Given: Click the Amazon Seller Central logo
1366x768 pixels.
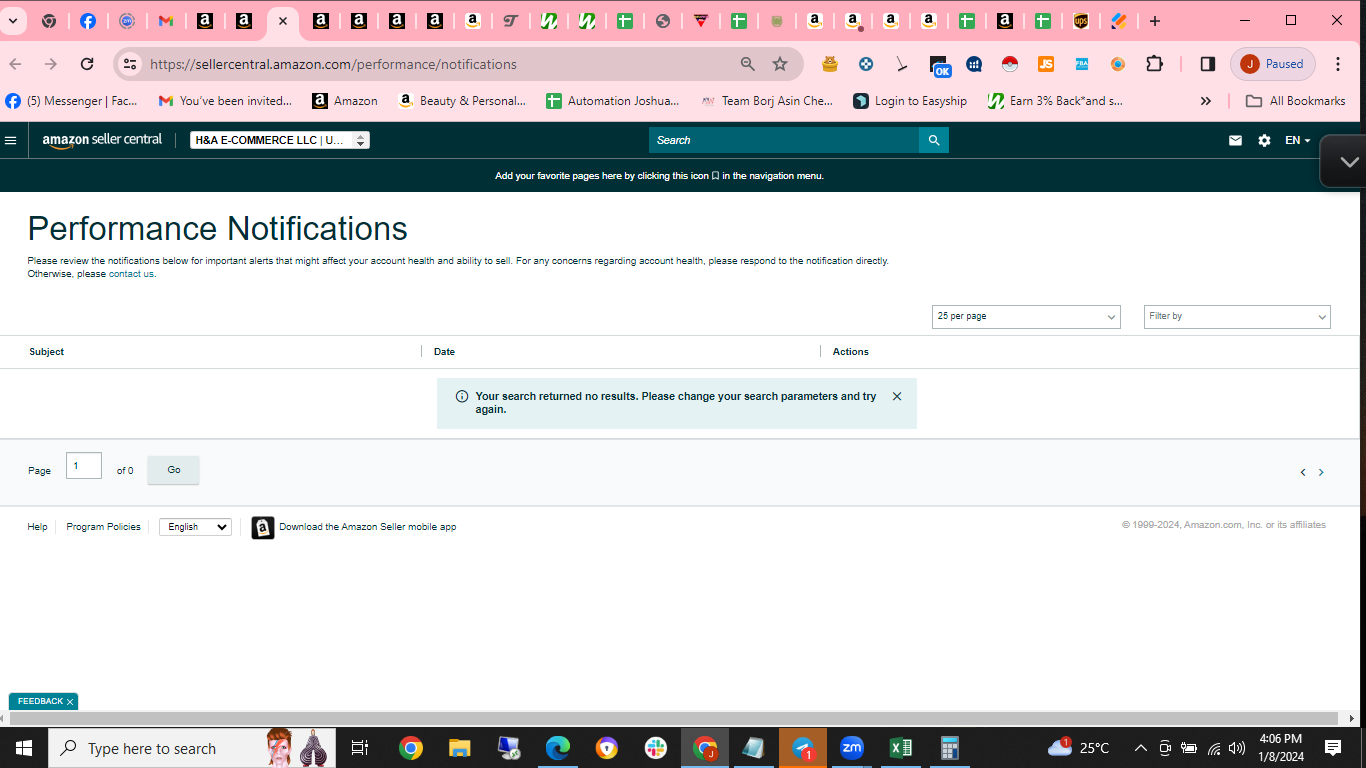Looking at the screenshot, I should point(102,140).
